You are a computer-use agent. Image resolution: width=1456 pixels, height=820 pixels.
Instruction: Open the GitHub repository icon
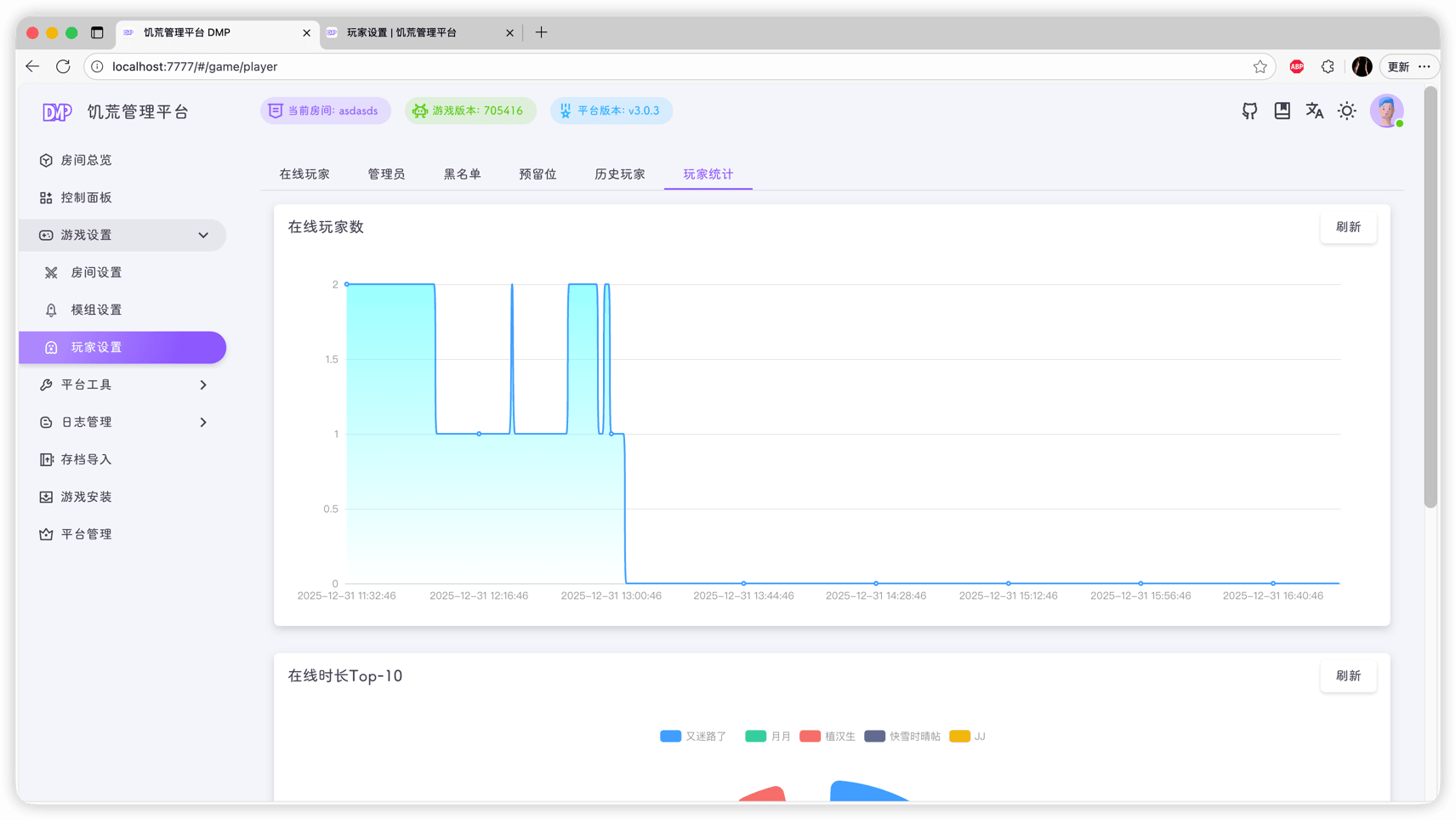click(x=1249, y=111)
